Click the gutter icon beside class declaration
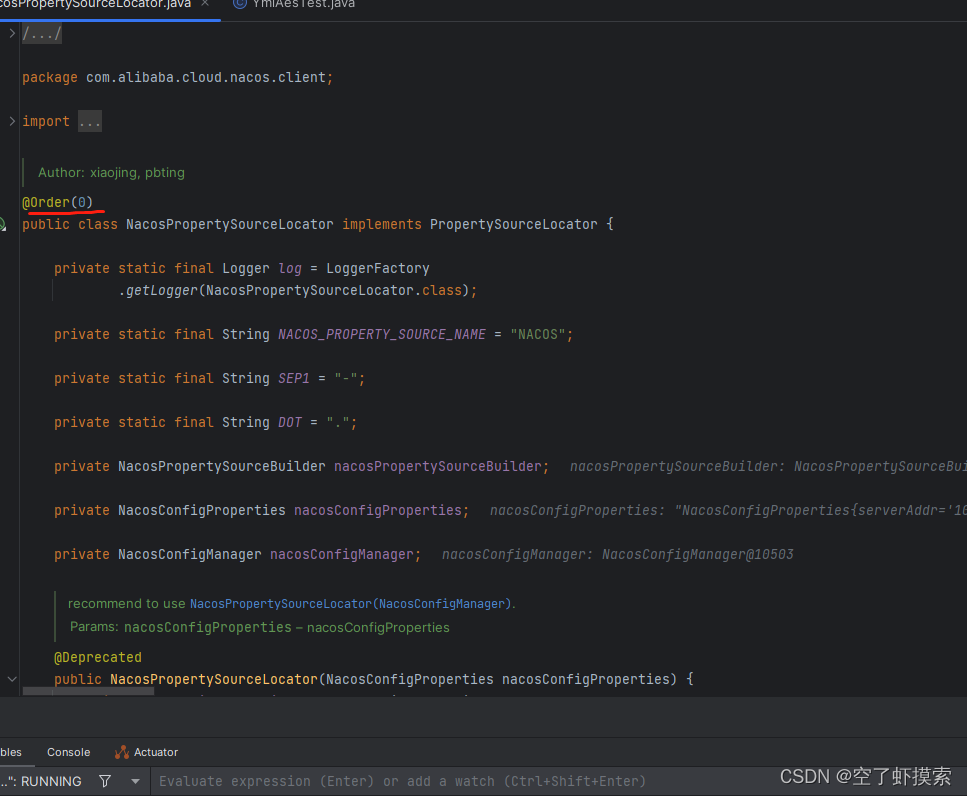This screenshot has width=967, height=796. [2, 224]
